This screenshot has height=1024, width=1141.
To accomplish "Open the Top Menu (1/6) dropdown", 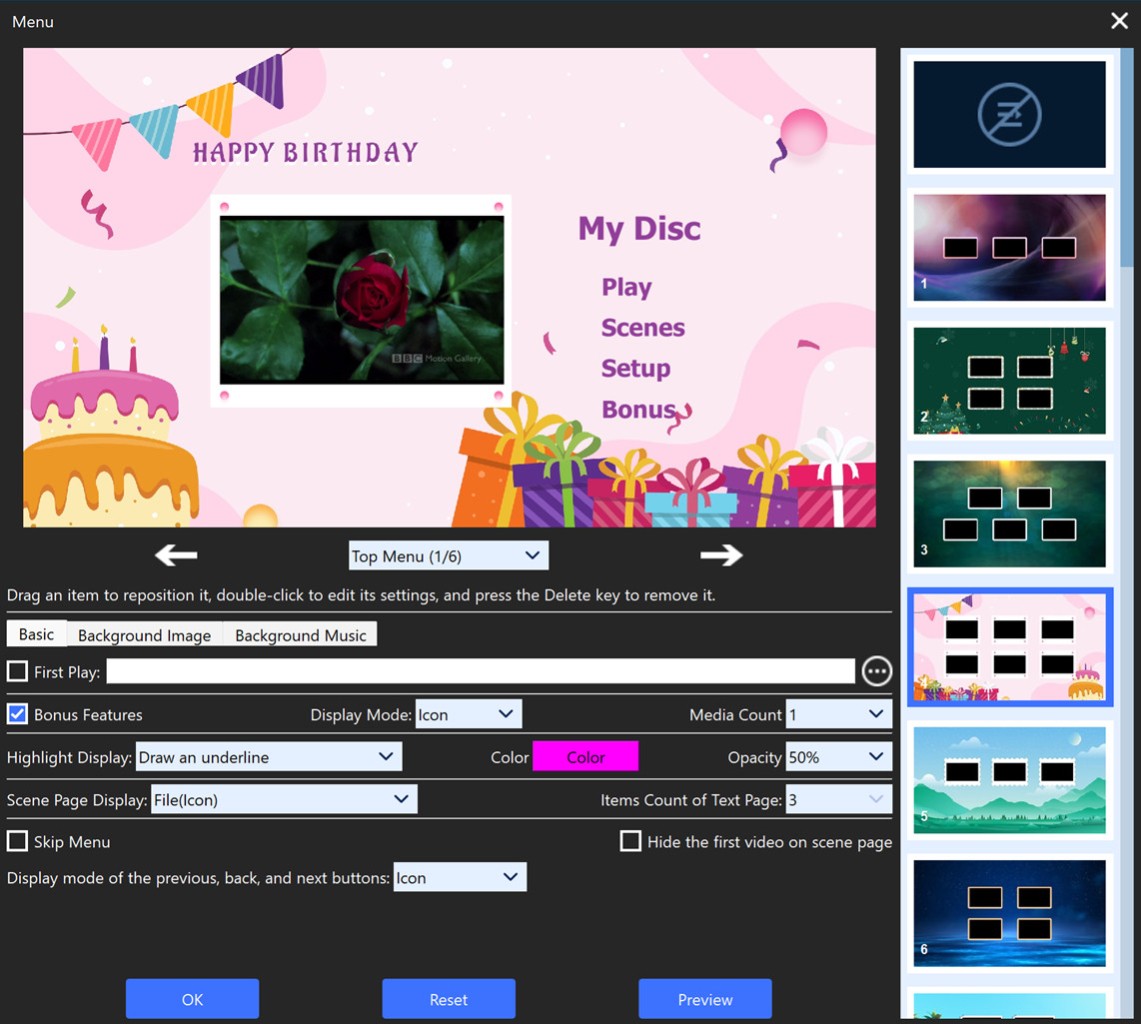I will pos(448,555).
